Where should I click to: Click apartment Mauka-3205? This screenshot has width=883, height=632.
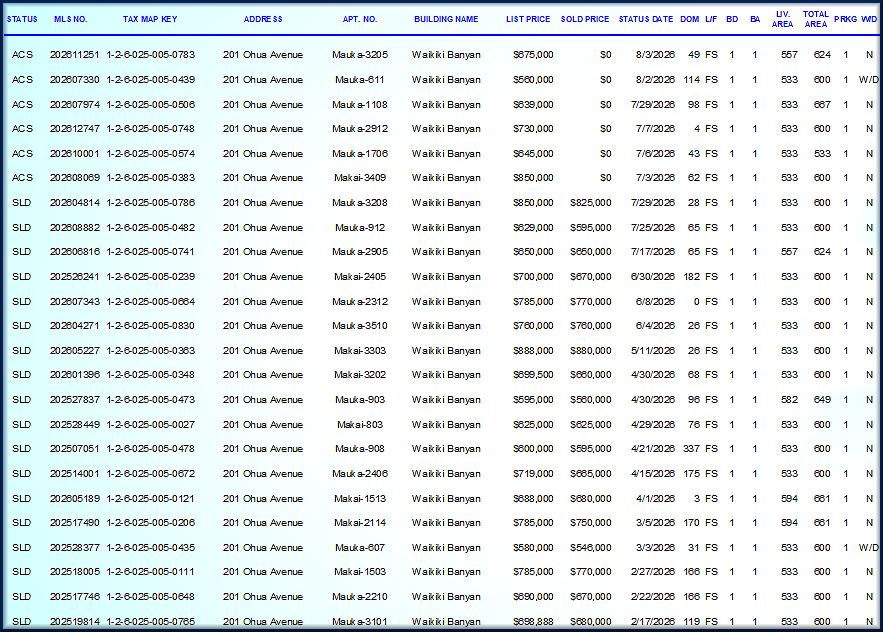(360, 55)
